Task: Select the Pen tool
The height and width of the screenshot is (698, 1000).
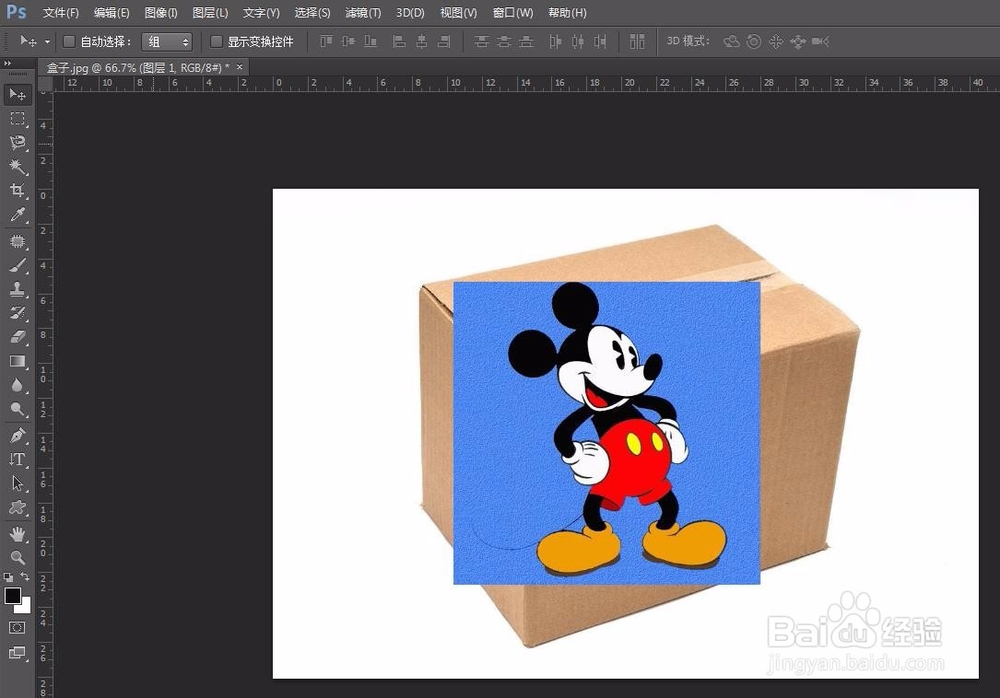Action: click(17, 436)
